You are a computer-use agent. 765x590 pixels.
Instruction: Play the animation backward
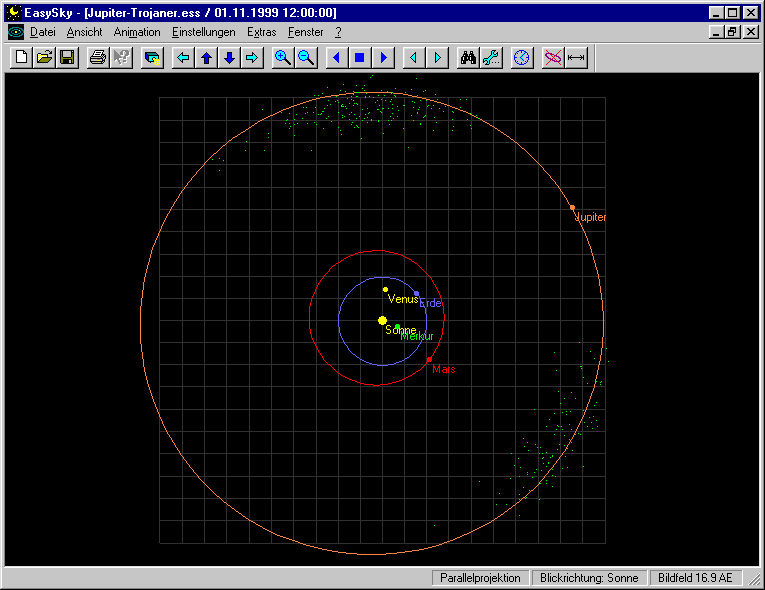coord(336,58)
